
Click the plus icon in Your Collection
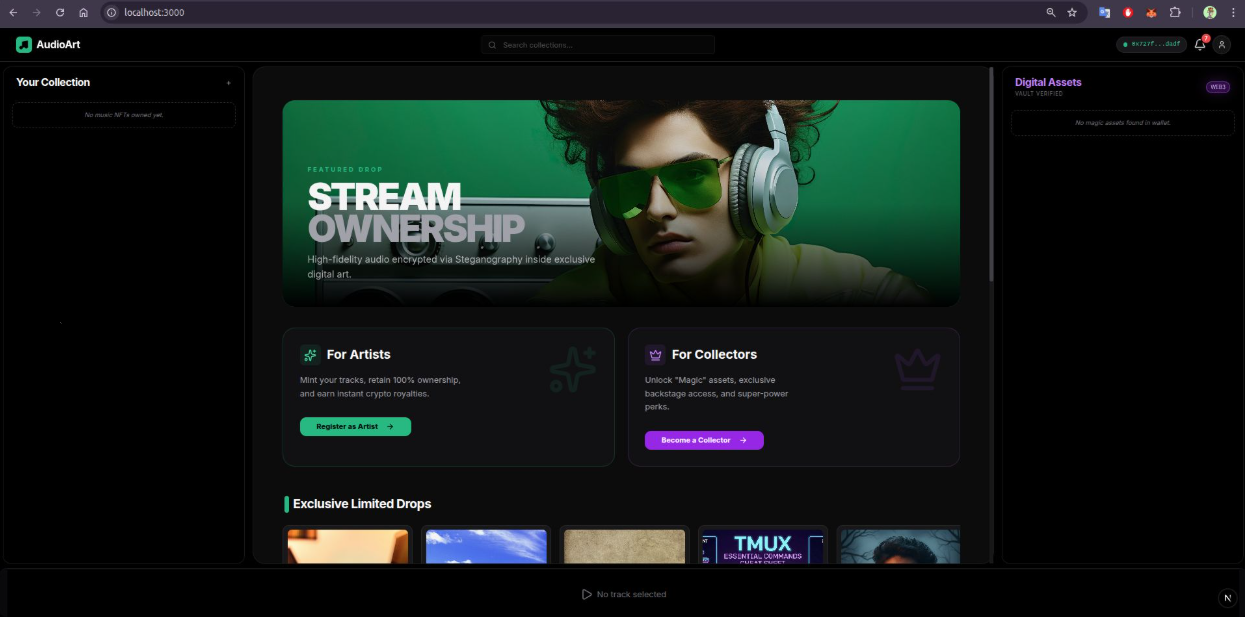(228, 83)
